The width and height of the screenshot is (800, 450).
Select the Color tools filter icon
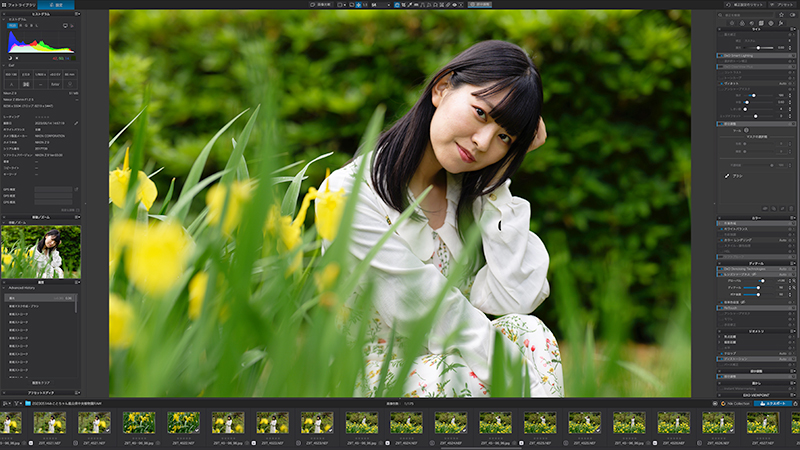coord(742,23)
